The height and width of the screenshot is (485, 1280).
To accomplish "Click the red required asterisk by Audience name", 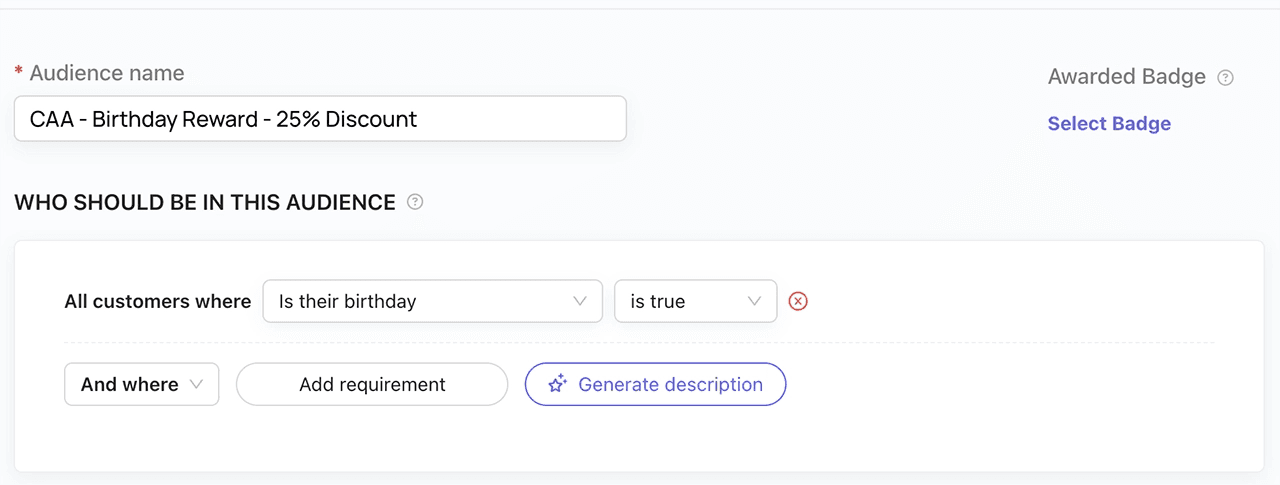I will pos(18,73).
